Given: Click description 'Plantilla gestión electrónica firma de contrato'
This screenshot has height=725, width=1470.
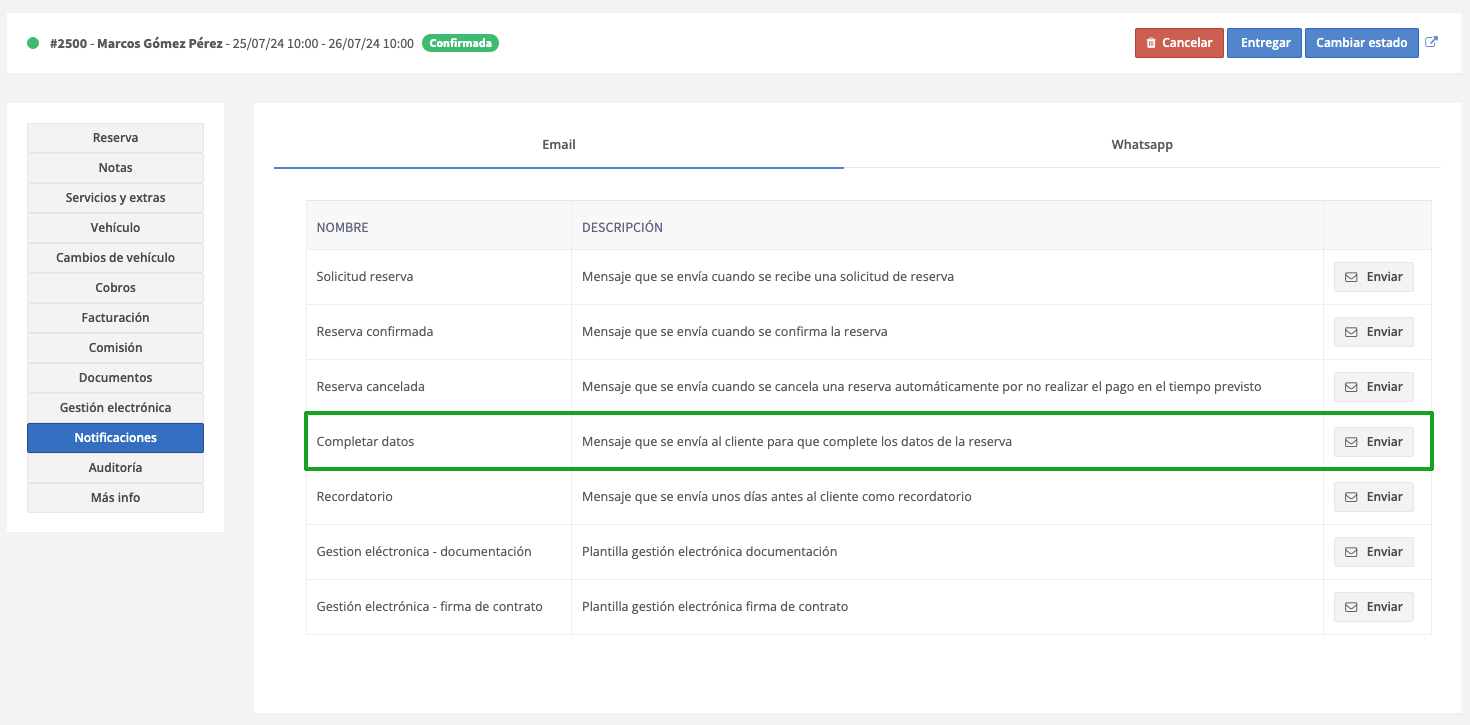Looking at the screenshot, I should 715,607.
